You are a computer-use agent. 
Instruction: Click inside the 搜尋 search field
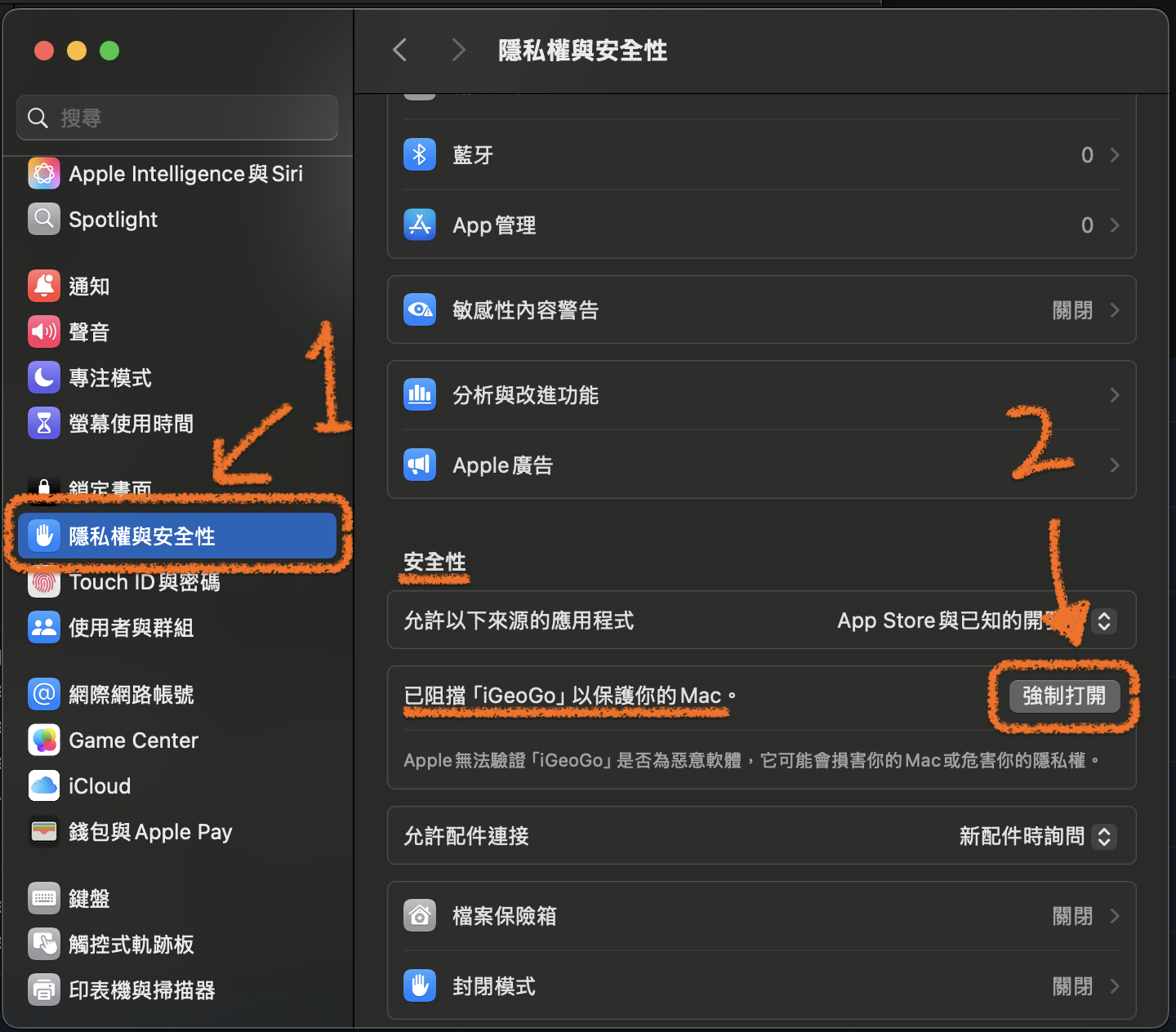176,117
